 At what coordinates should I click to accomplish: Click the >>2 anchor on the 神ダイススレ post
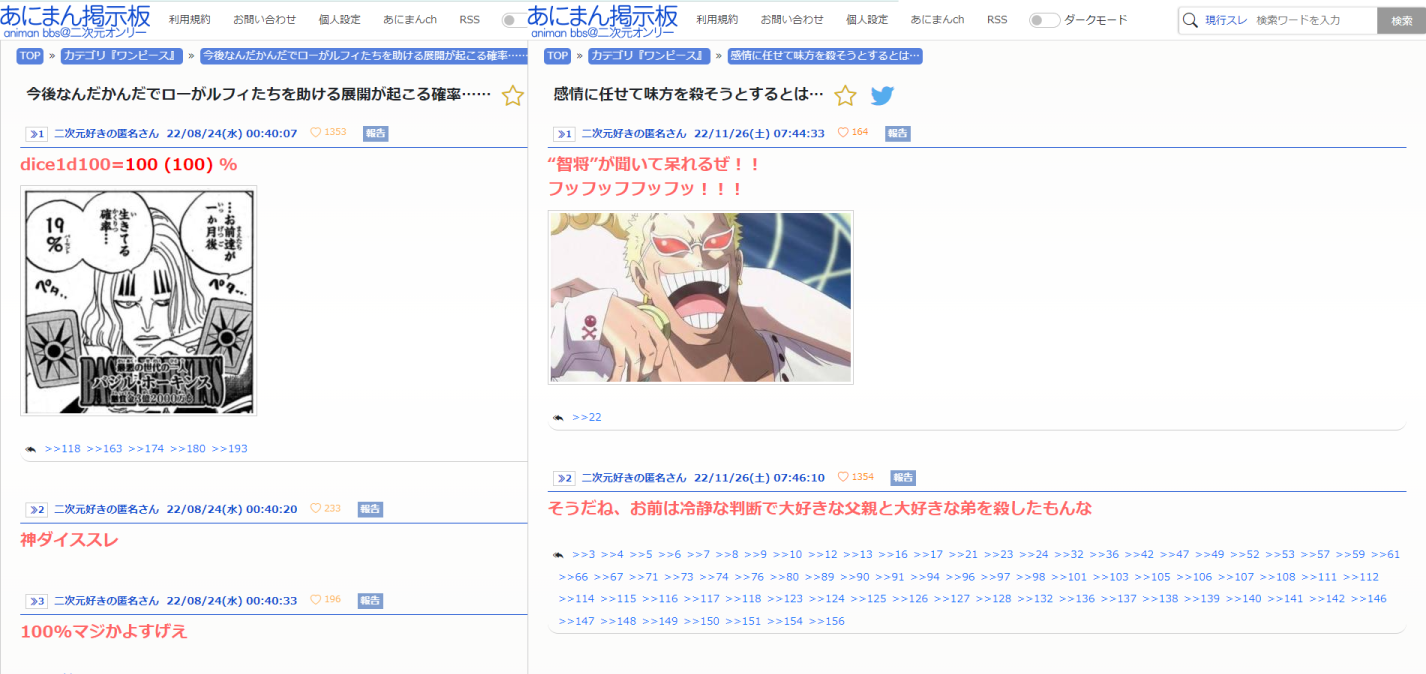(37, 510)
